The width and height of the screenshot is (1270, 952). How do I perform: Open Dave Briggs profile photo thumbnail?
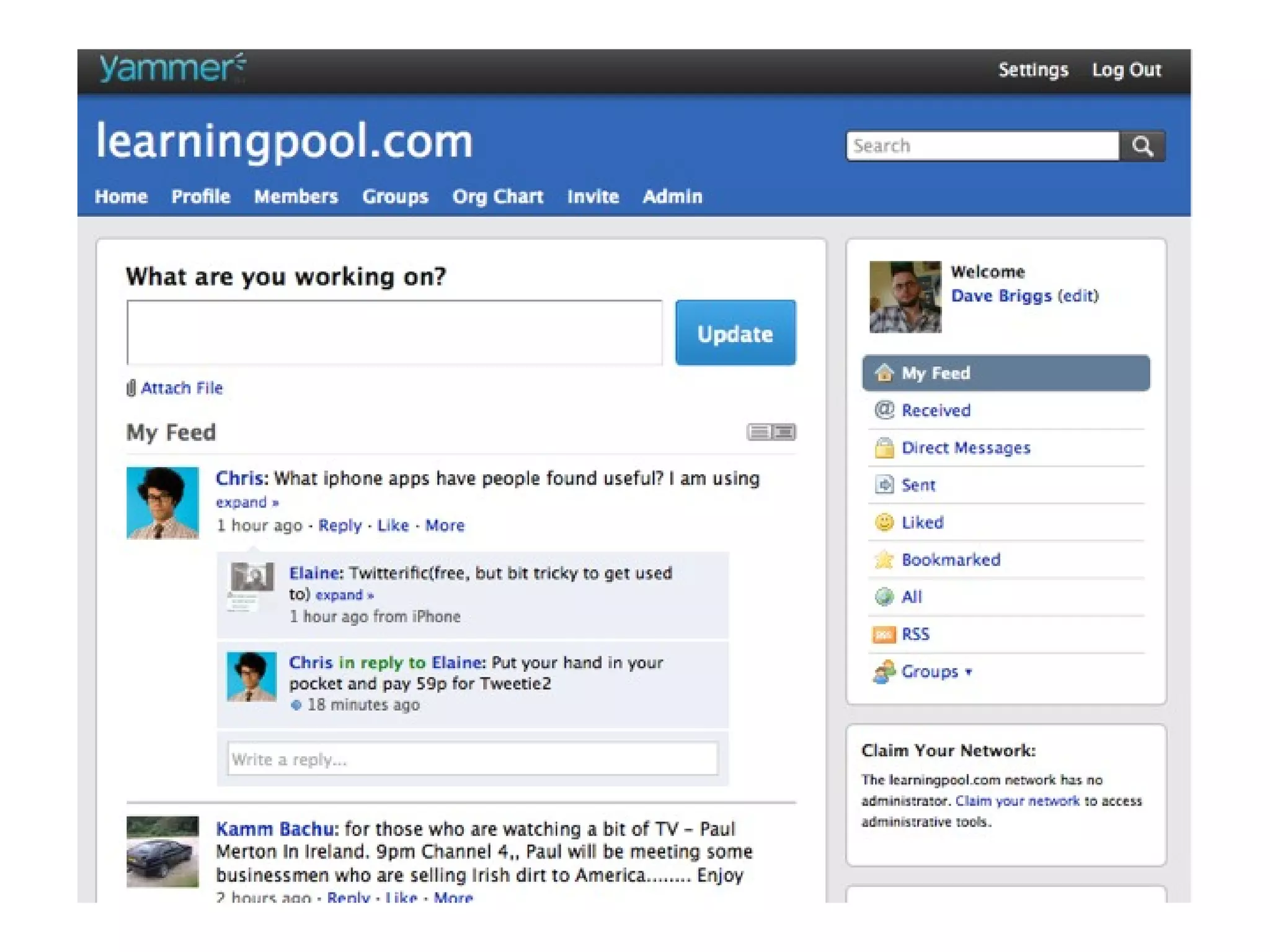(905, 297)
